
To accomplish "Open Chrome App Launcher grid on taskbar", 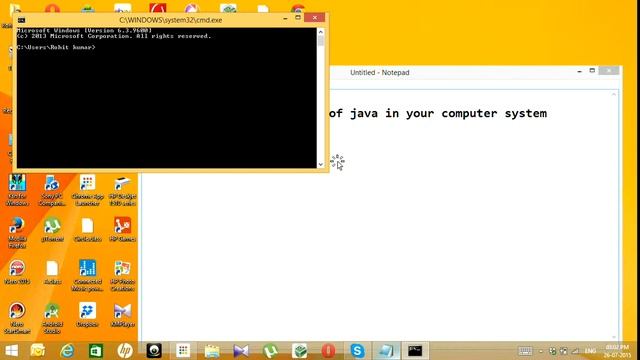I will [183, 351].
